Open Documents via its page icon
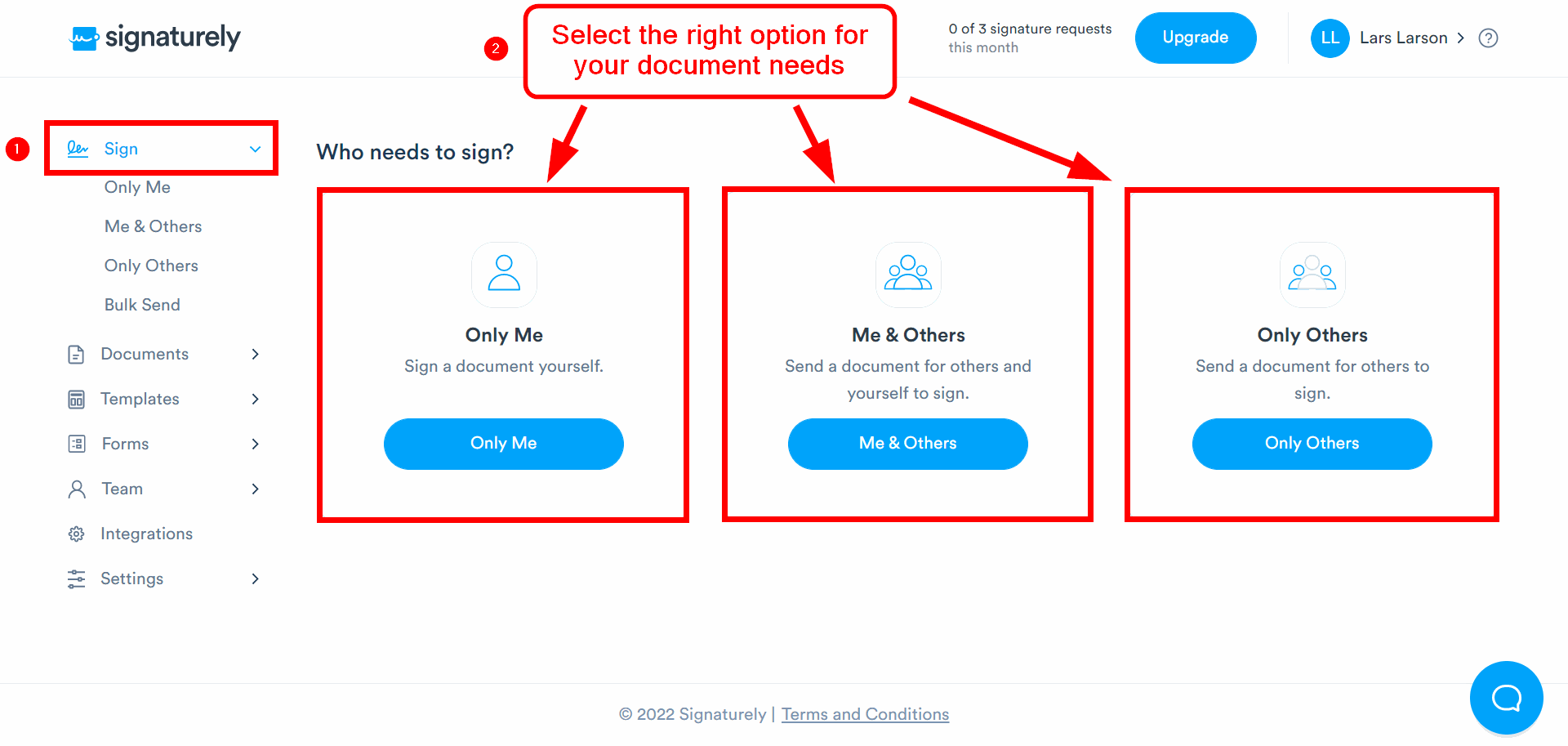 pyautogui.click(x=77, y=354)
